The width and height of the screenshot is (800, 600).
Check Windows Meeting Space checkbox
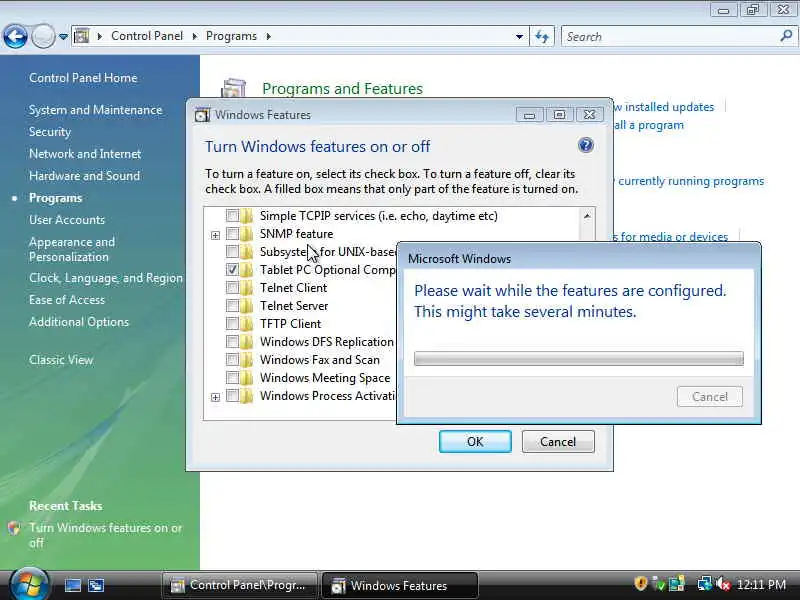coord(232,378)
